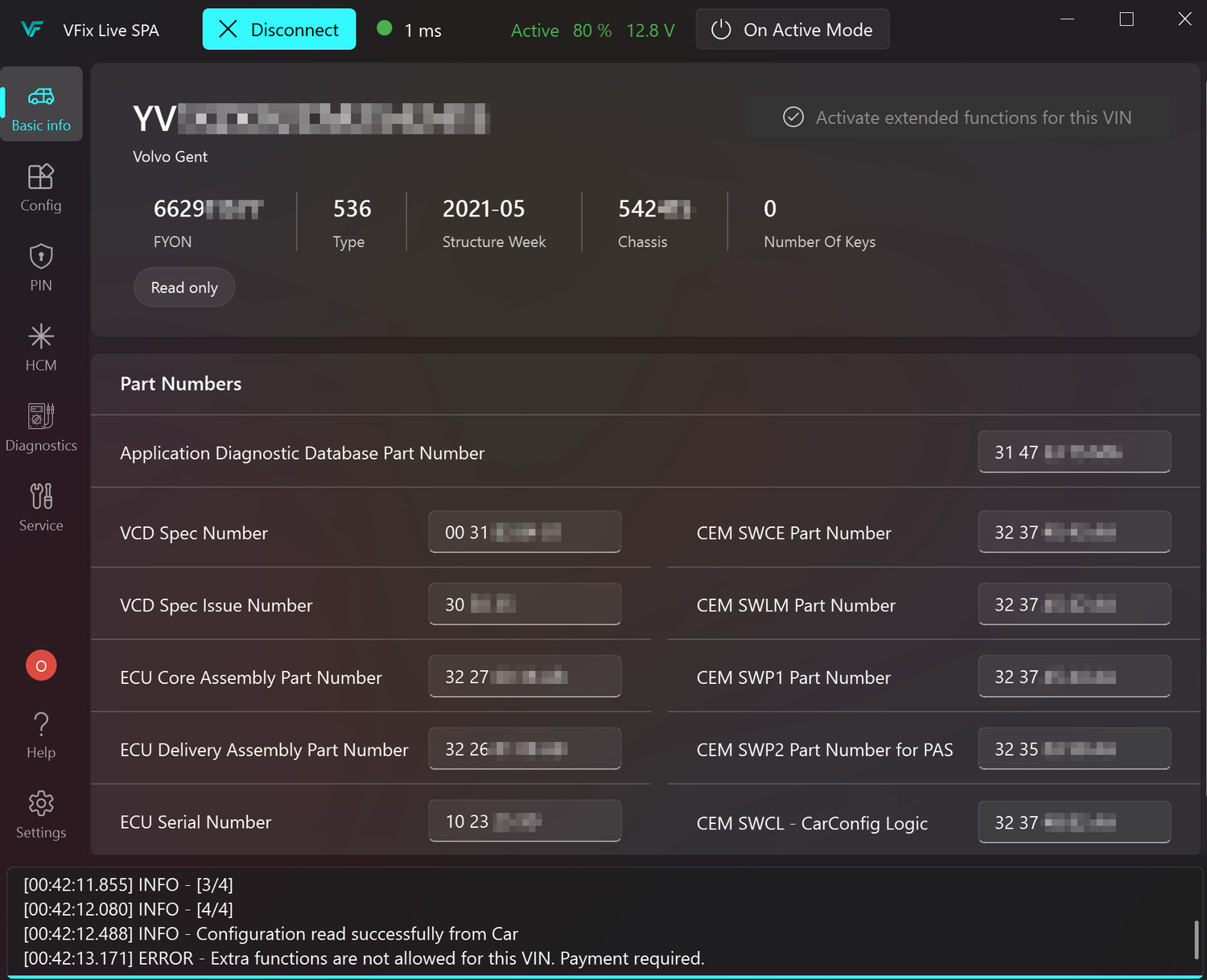This screenshot has height=980, width=1207.
Task: Open the Basic info car icon
Action: click(x=41, y=97)
